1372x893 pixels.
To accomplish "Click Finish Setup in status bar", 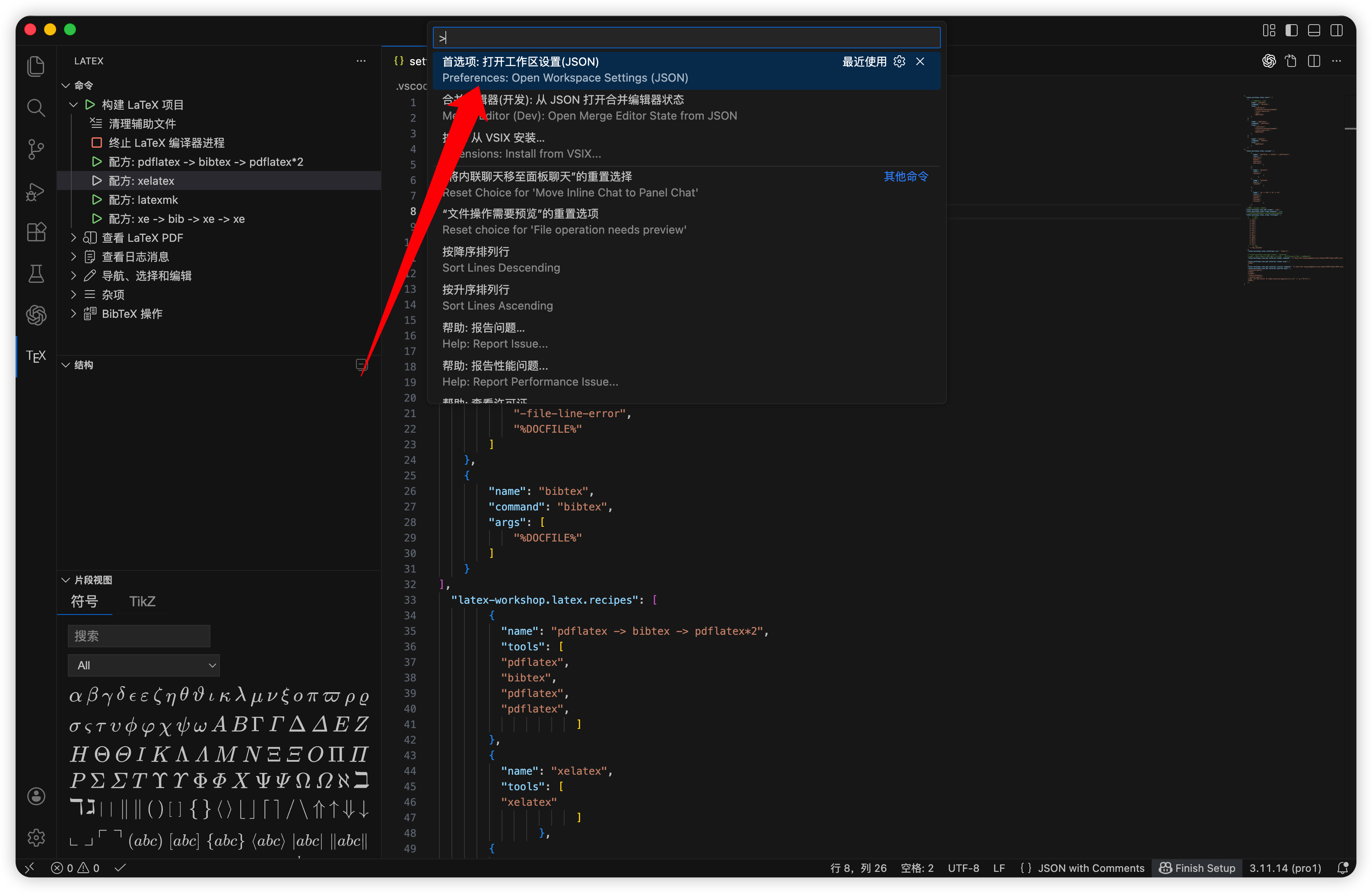I will point(1197,868).
